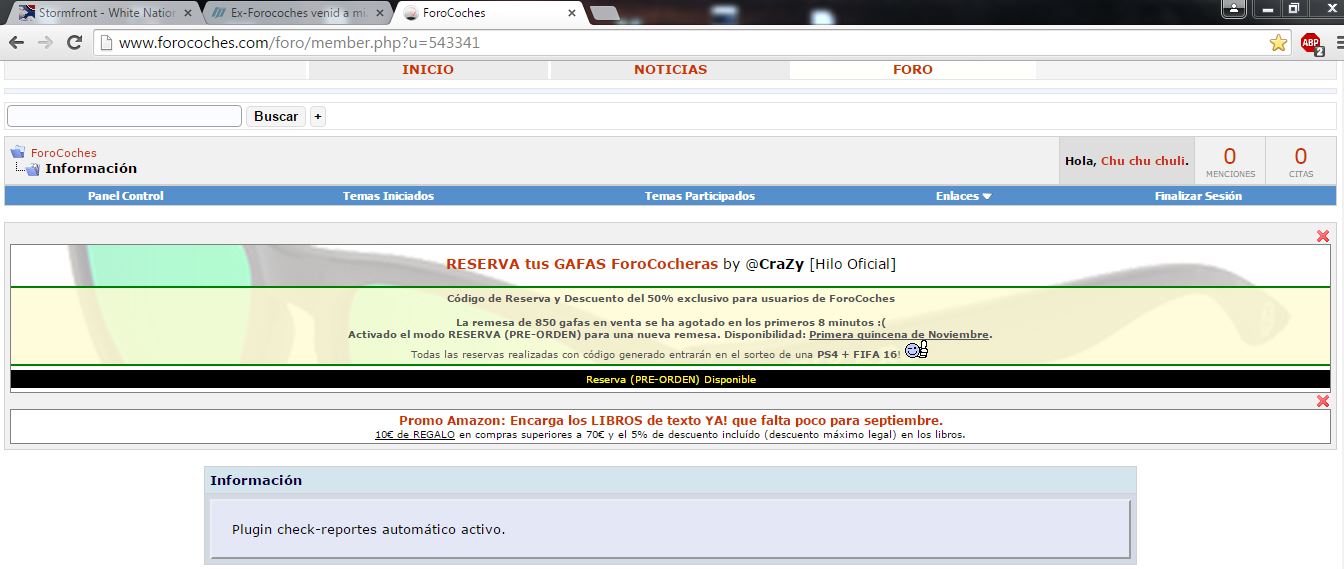The height and width of the screenshot is (569, 1344).
Task: Click Finalizar Sesión to log out
Action: [x=1198, y=196]
